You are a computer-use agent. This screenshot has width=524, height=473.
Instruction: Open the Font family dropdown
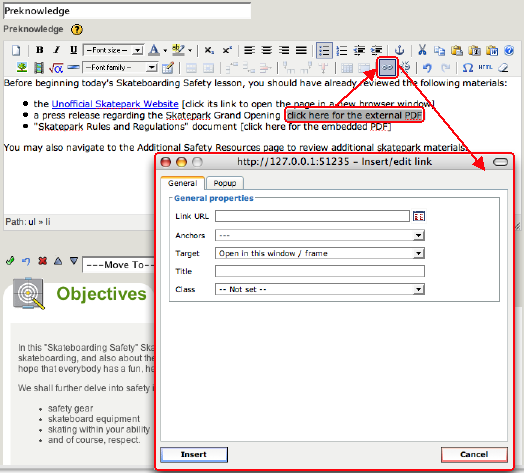pos(120,68)
